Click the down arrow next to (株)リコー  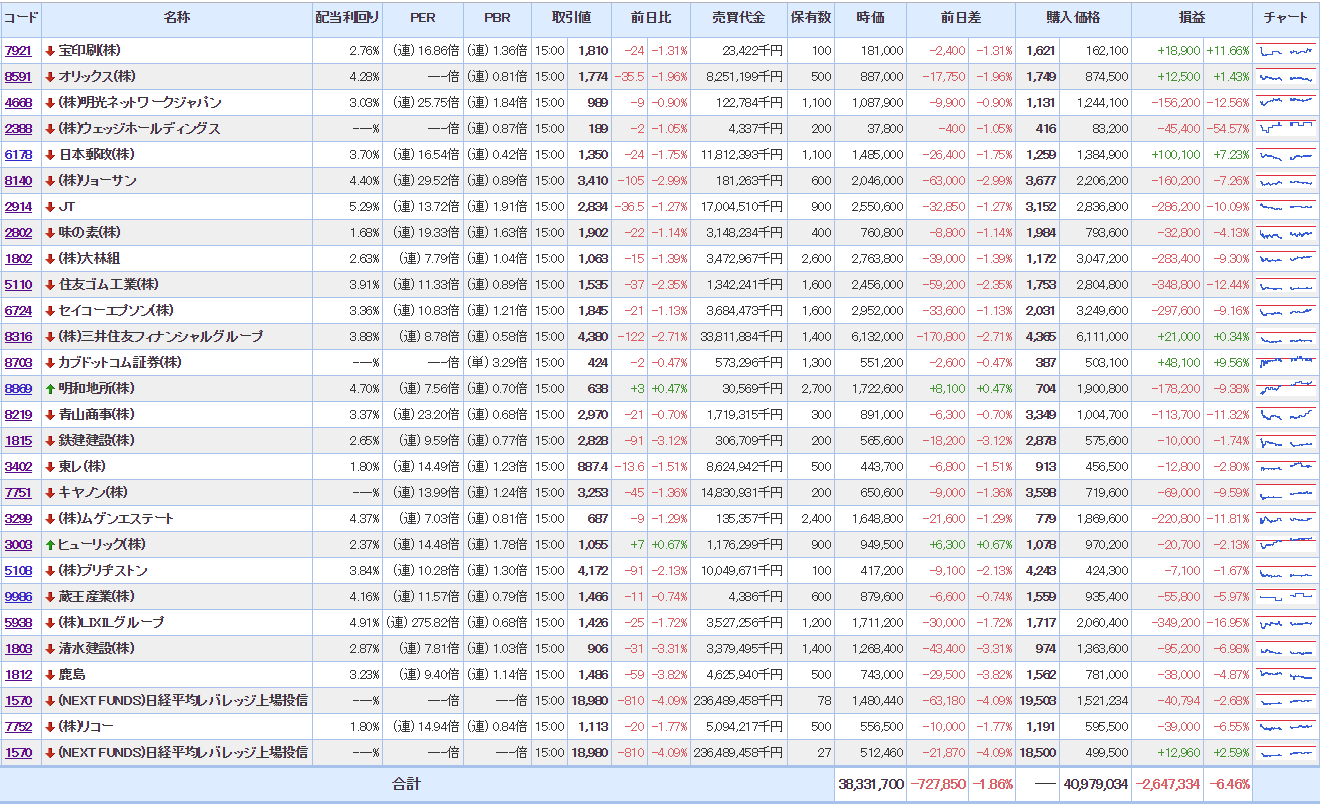pos(50,727)
